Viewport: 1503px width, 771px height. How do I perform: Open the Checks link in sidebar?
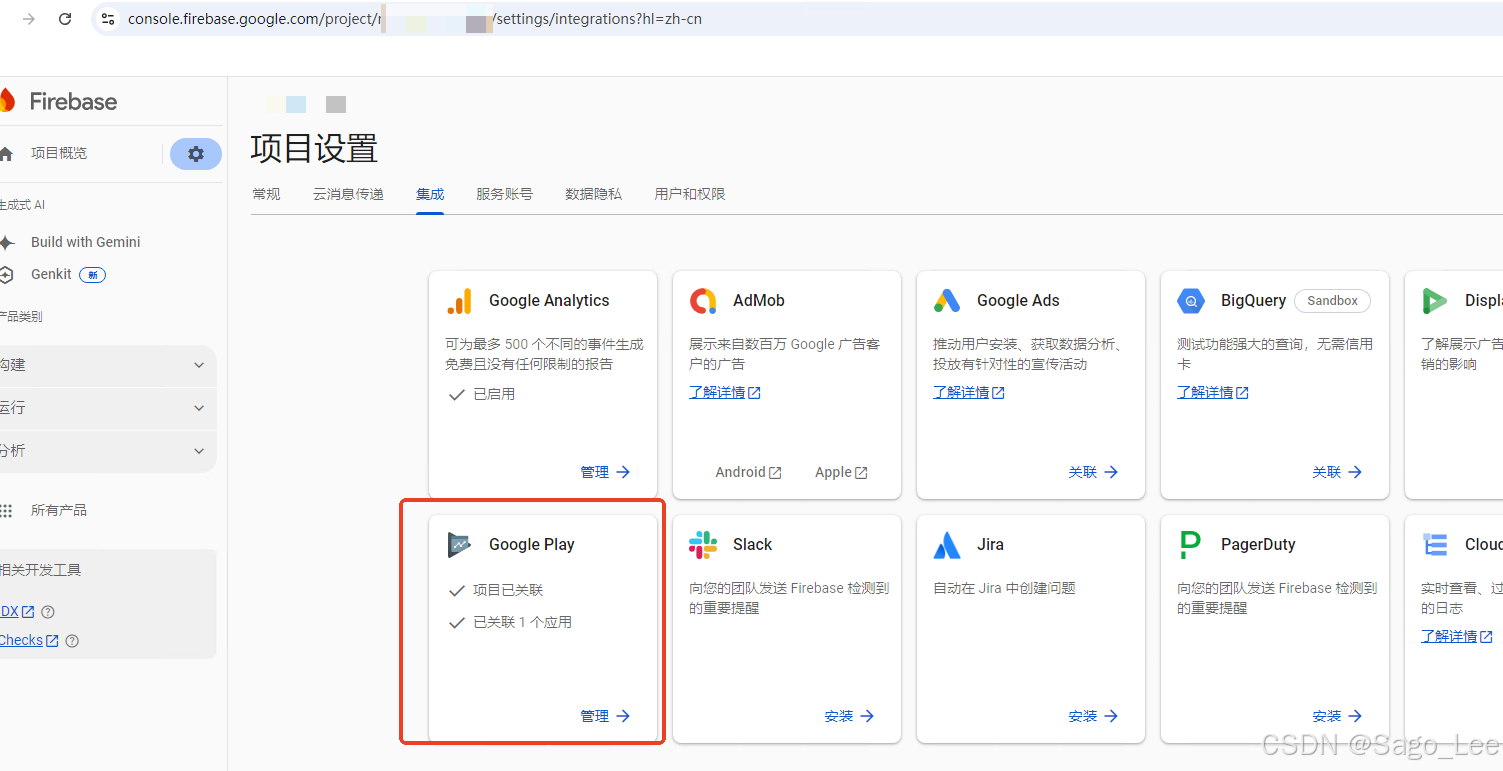click(x=29, y=641)
